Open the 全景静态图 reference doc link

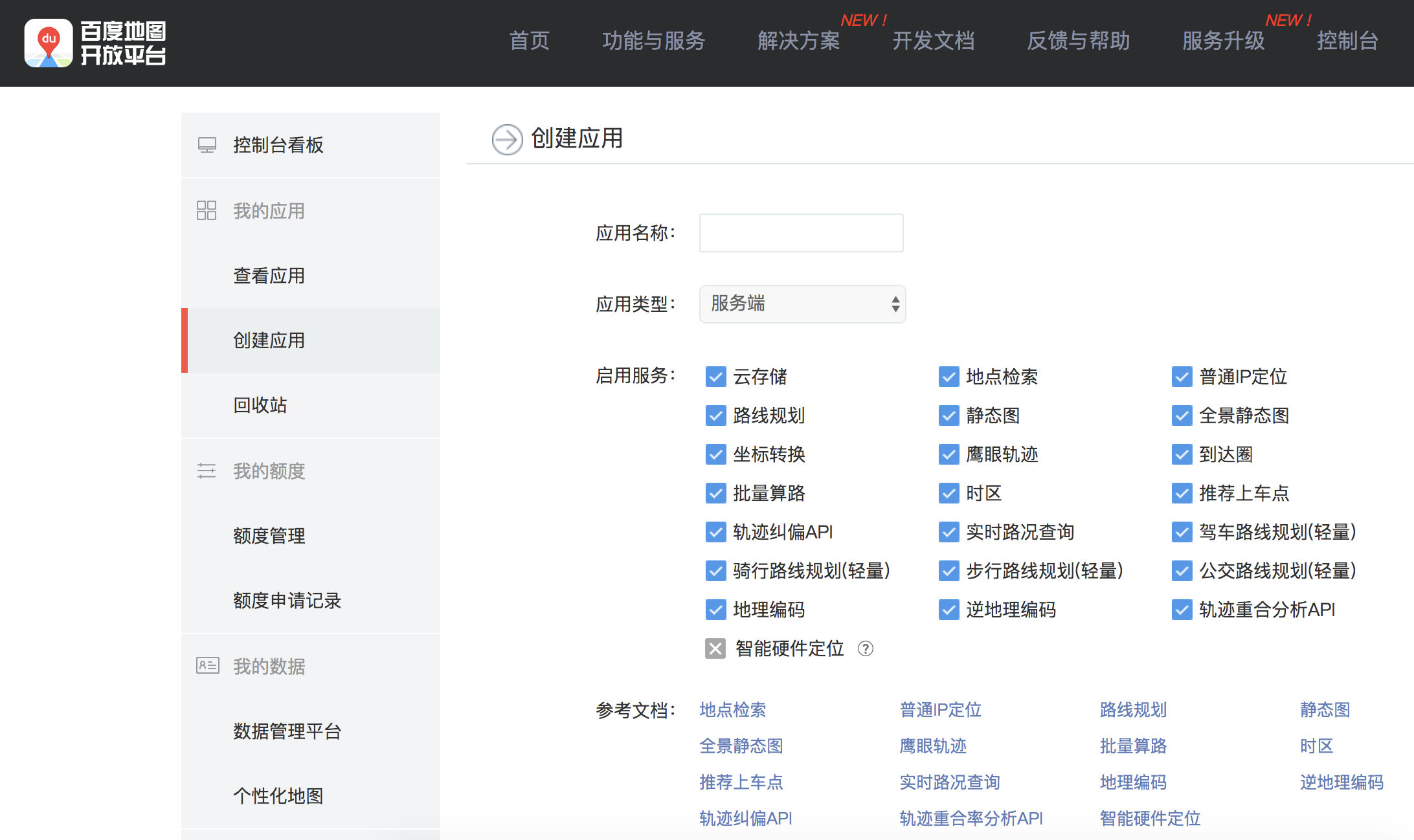741,746
